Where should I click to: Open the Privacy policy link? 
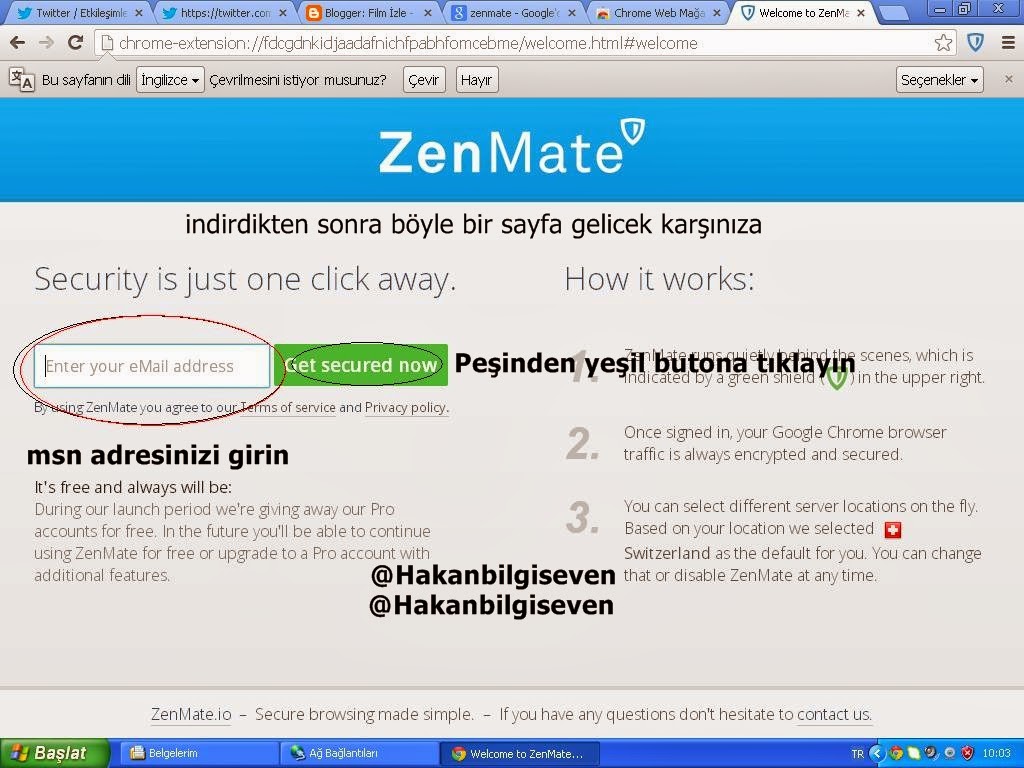pyautogui.click(x=406, y=408)
